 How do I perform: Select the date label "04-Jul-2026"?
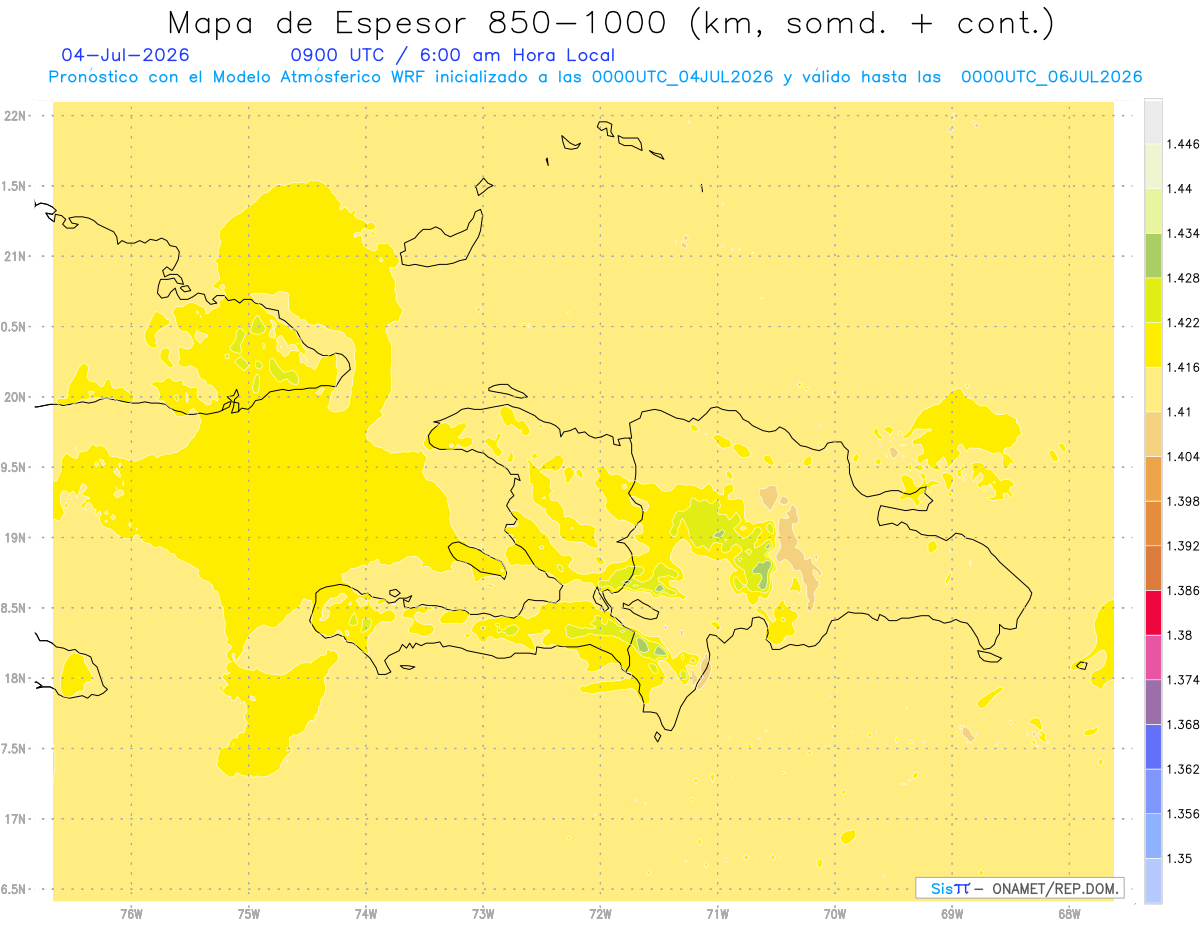(x=125, y=55)
